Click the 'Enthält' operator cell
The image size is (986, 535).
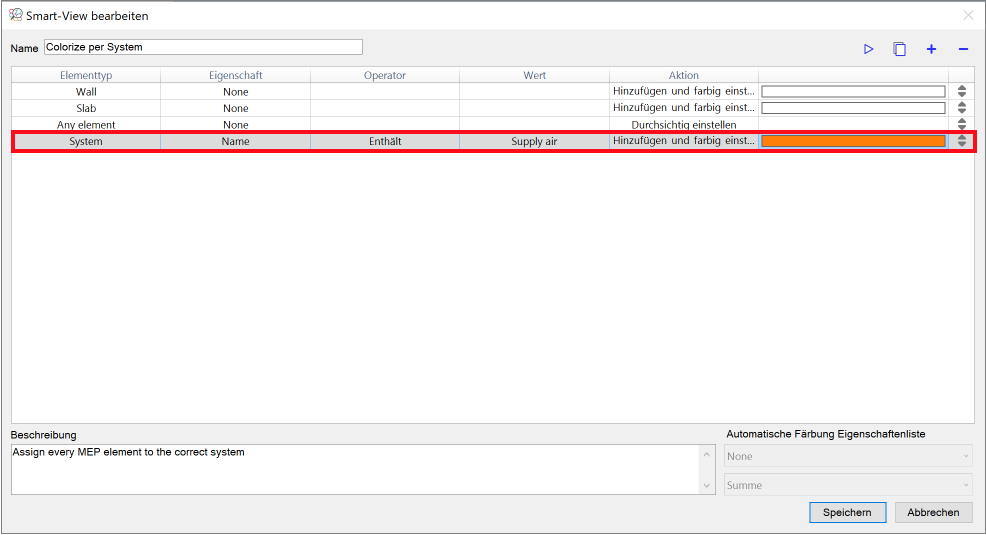coord(385,141)
